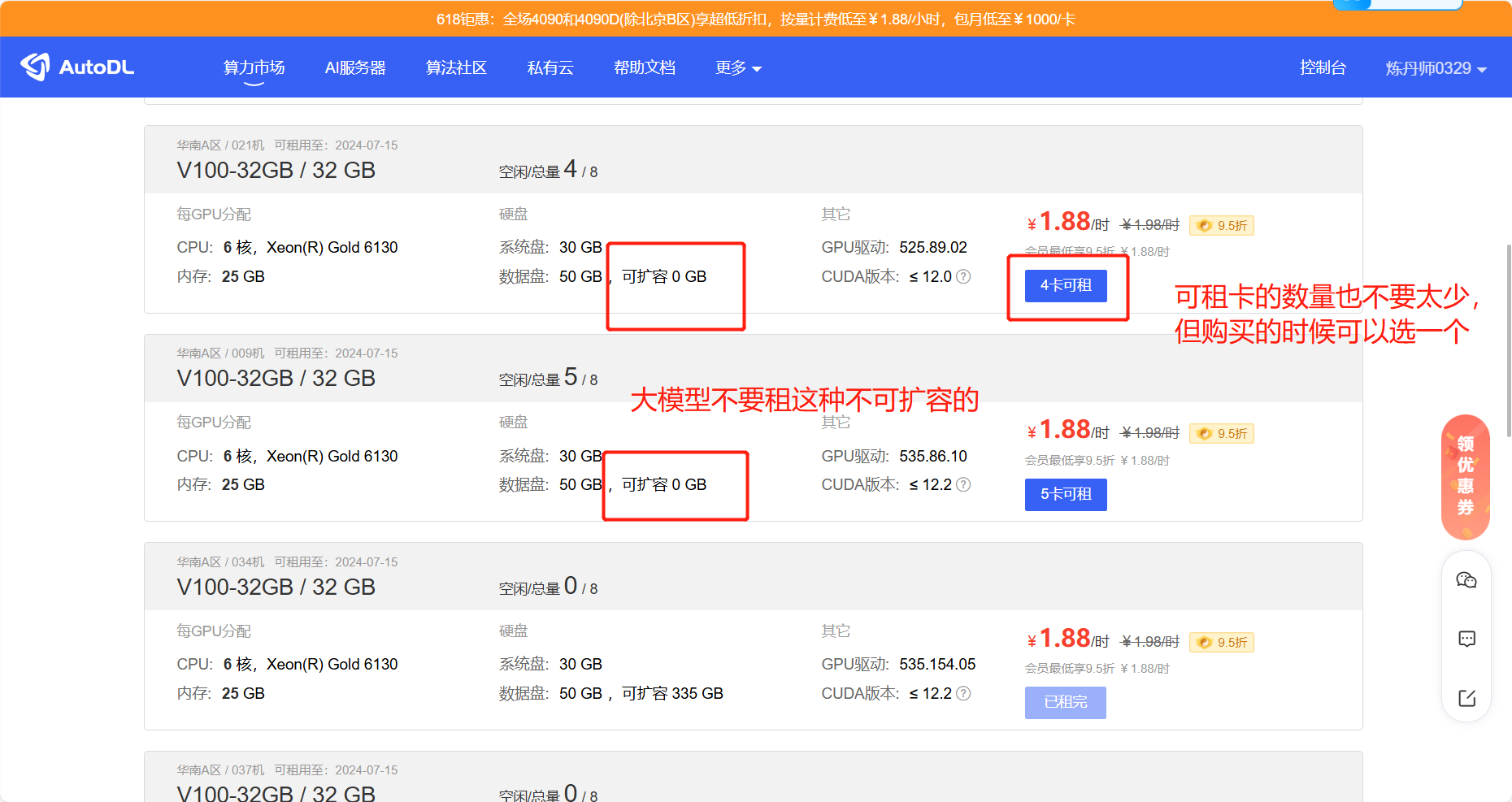The height and width of the screenshot is (802, 1512).
Task: Select the V100-32GB title of 009机
Action: point(276,379)
